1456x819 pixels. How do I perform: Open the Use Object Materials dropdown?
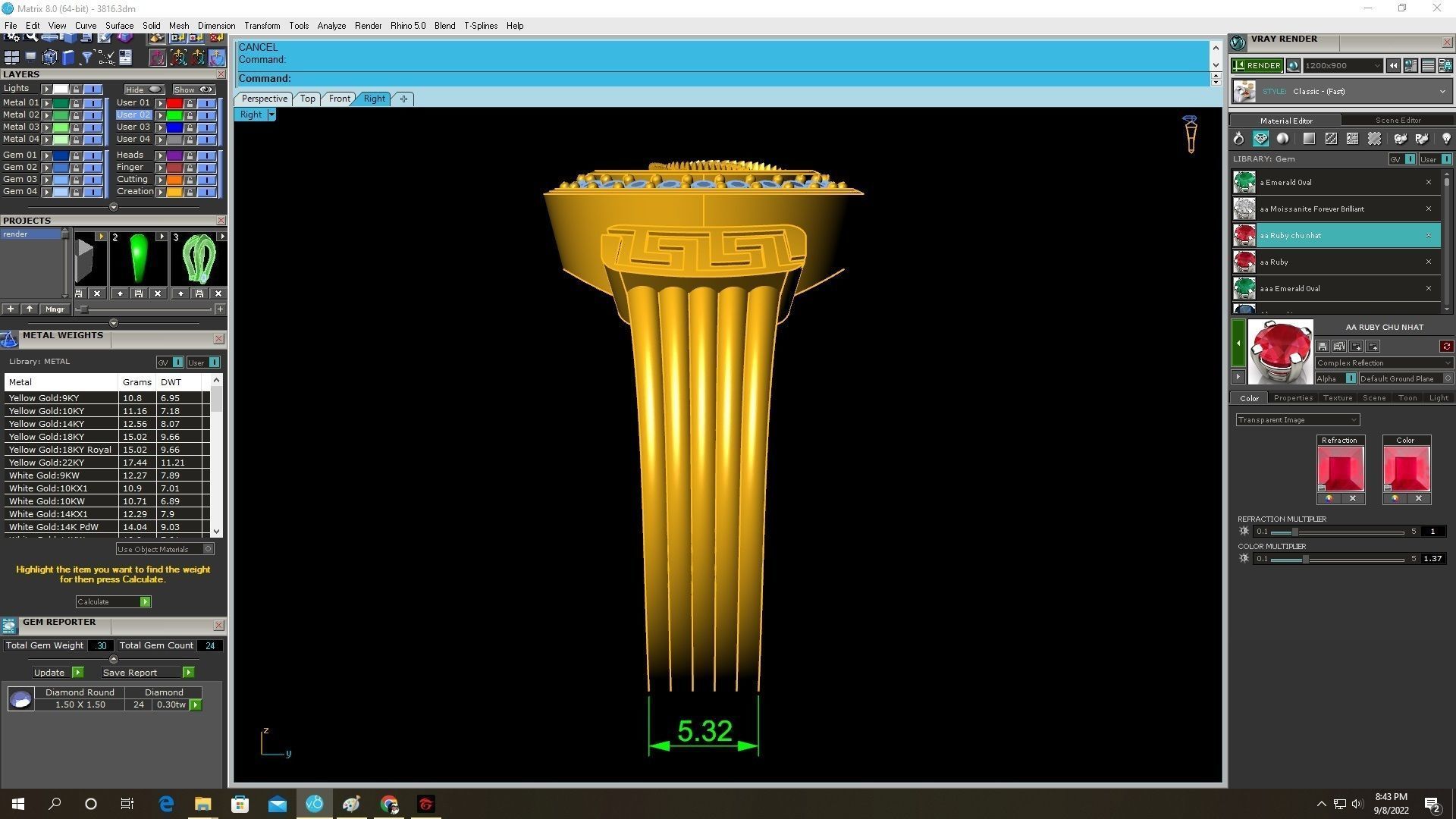(x=165, y=550)
